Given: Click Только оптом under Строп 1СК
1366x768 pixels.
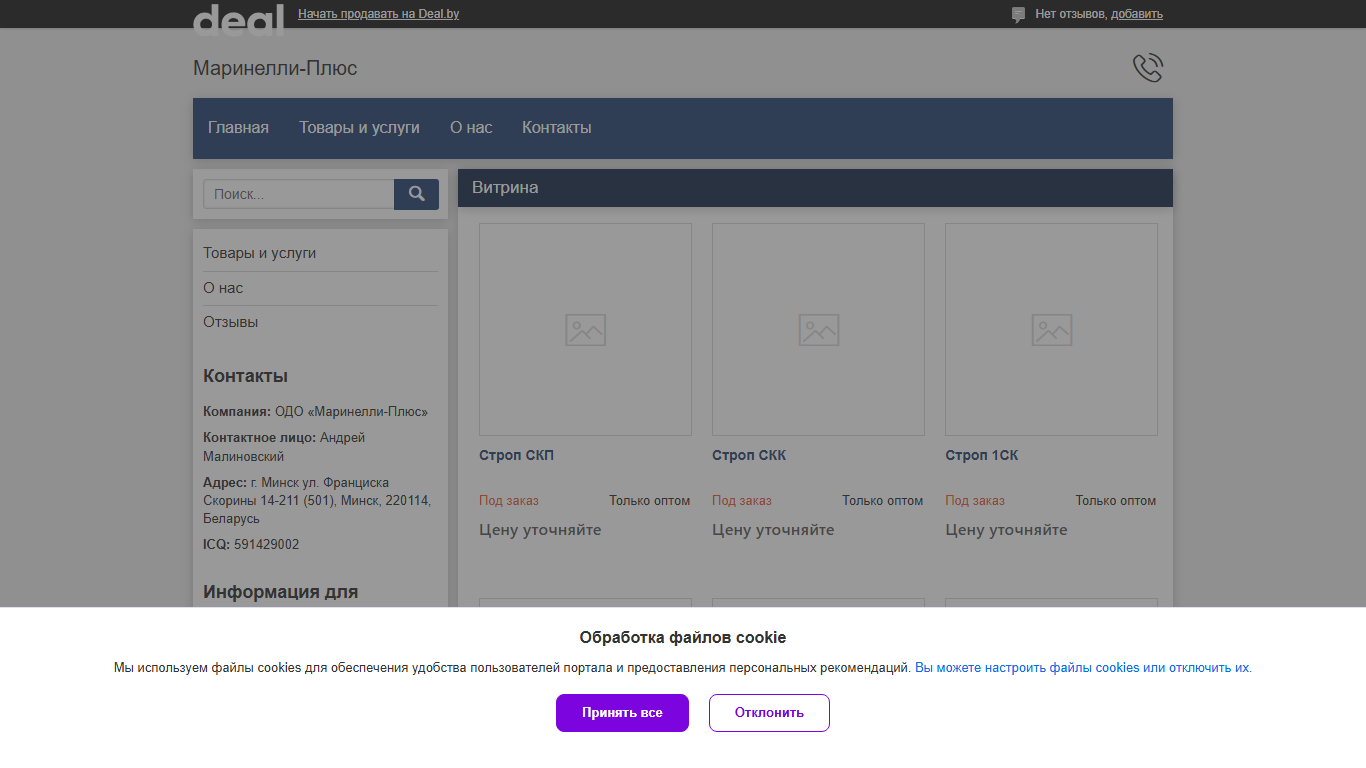Looking at the screenshot, I should pos(1116,501).
